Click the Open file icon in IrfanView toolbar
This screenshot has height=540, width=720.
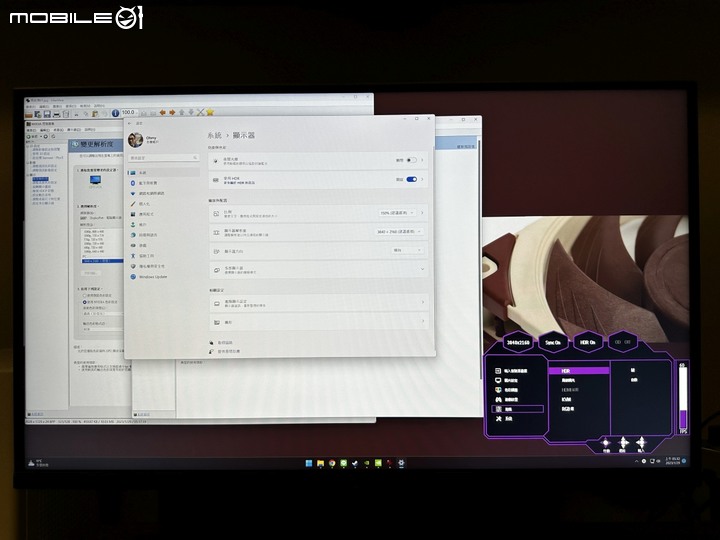click(29, 113)
